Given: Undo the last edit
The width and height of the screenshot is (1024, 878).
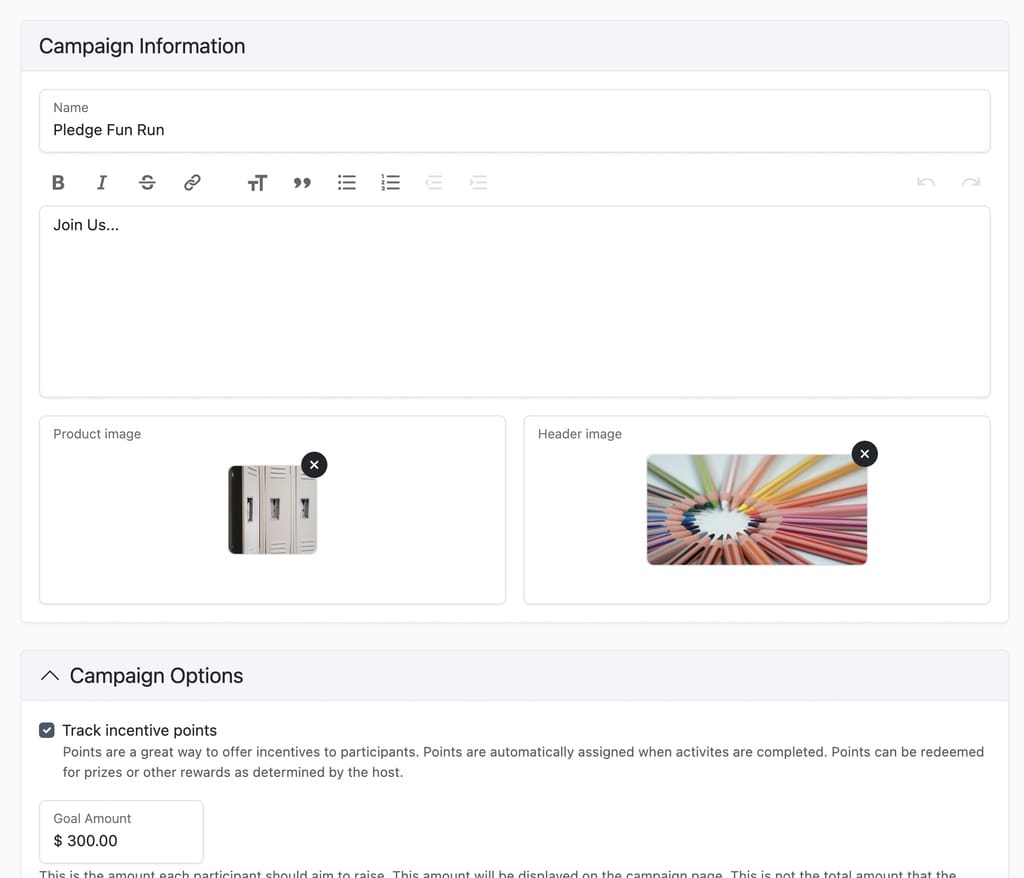Looking at the screenshot, I should tap(926, 182).
